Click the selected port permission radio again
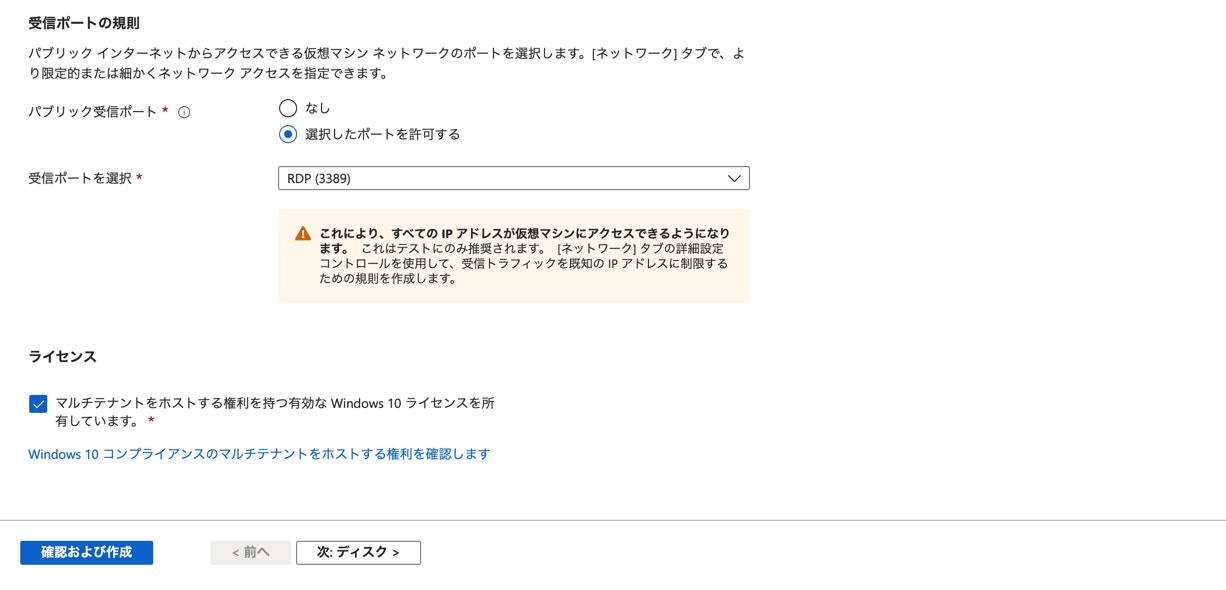The width and height of the screenshot is (1226, 590). coord(290,133)
